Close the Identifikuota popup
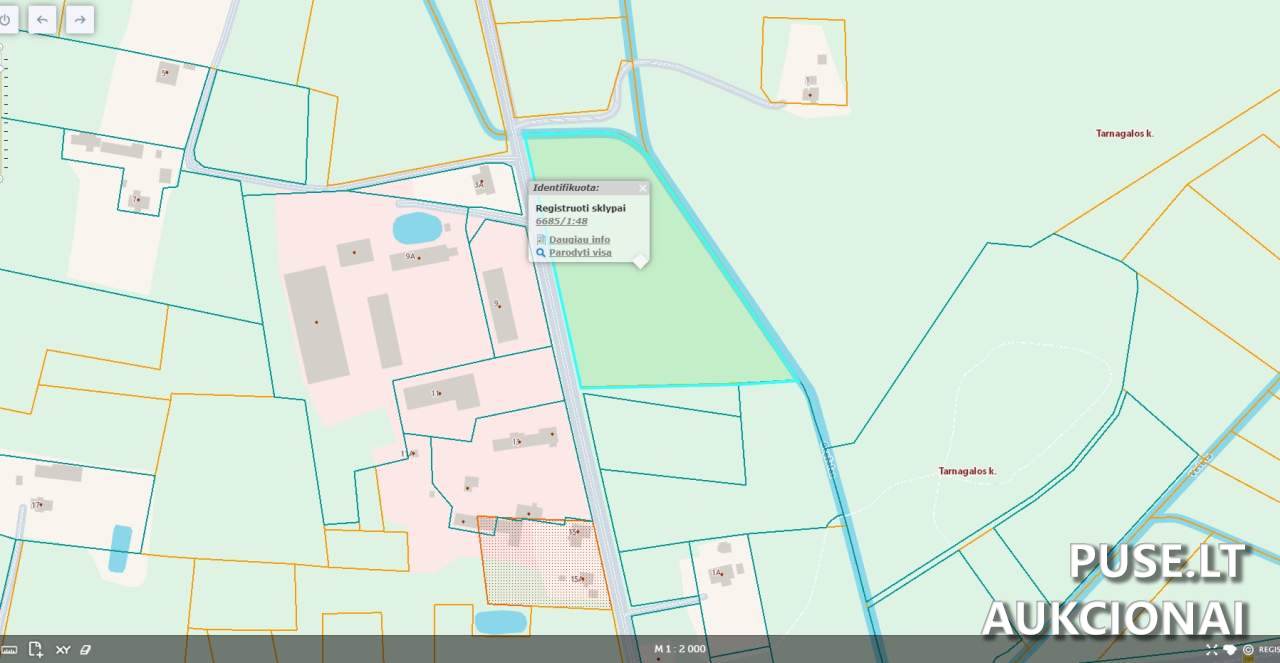This screenshot has width=1280, height=663. tap(642, 188)
